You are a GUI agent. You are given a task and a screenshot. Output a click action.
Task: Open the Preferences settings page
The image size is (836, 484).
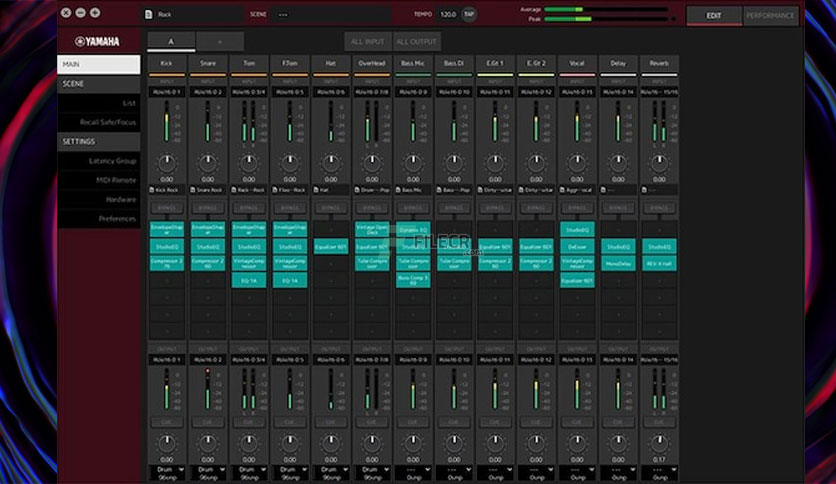99,219
